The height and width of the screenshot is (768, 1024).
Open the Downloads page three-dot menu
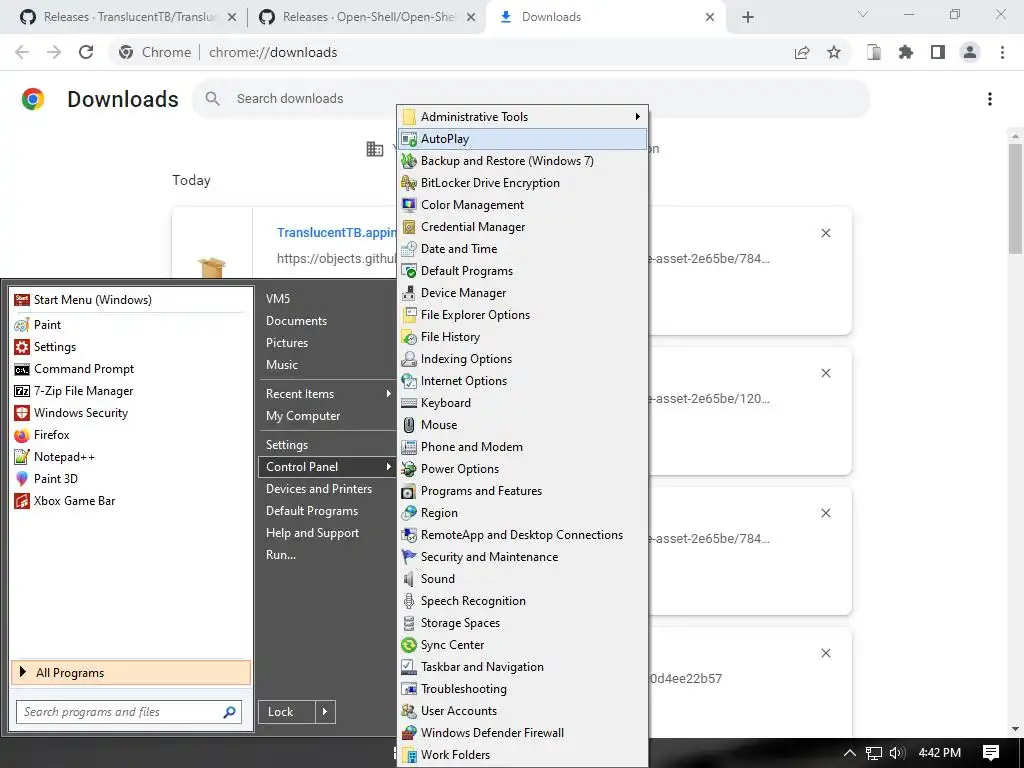coord(990,99)
